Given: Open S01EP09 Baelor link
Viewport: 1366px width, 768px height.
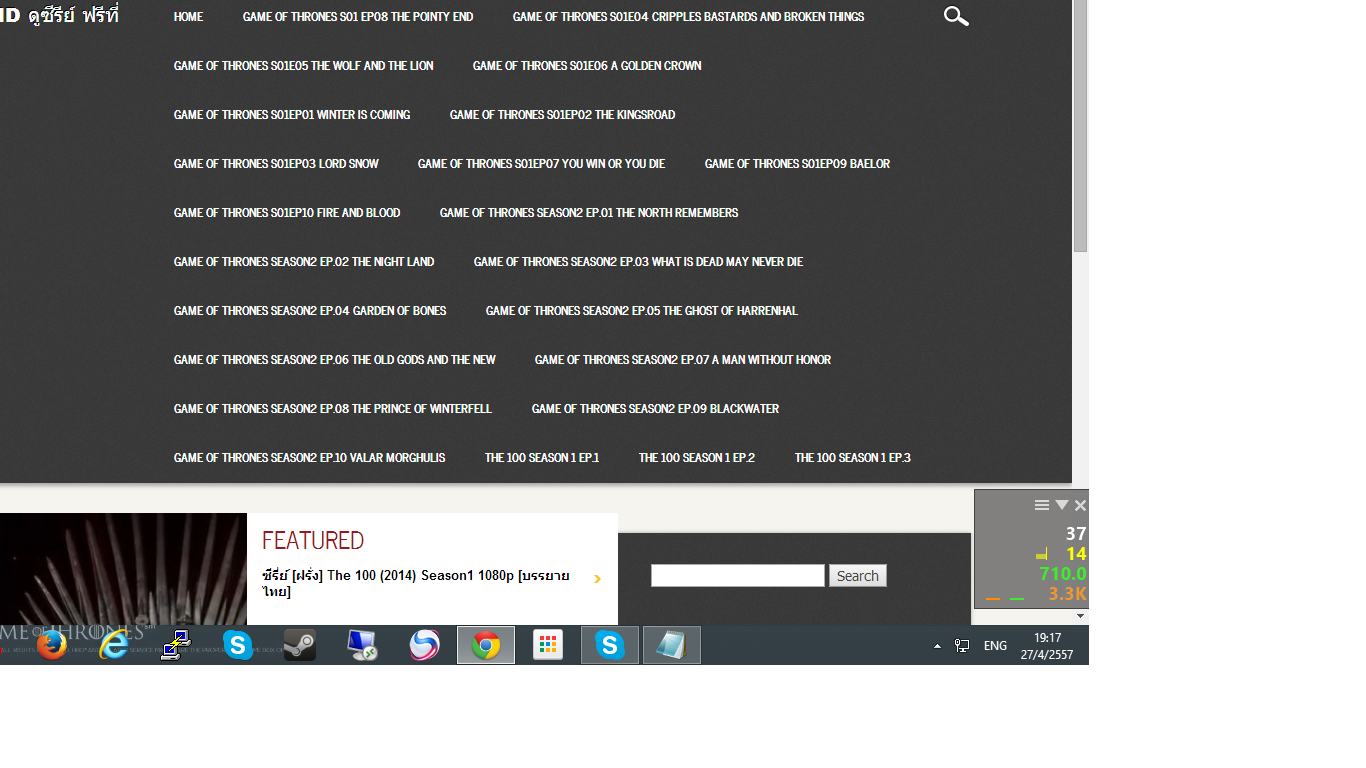Looking at the screenshot, I should tap(797, 164).
